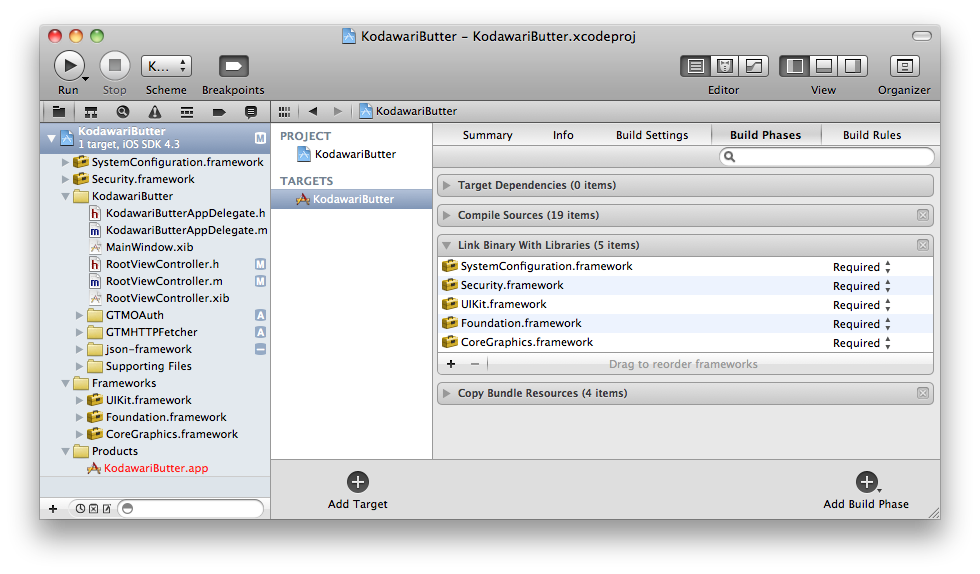Change Required setting for SystemConfiguration.framework

coord(862,267)
